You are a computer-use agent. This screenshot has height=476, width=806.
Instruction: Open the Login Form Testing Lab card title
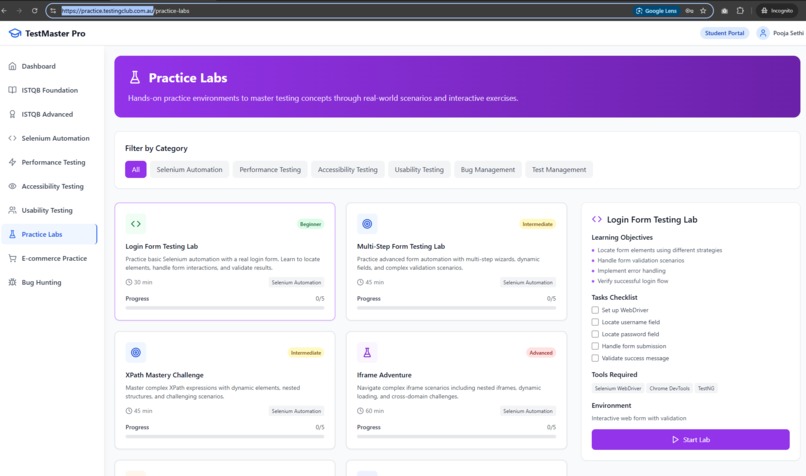[161, 246]
